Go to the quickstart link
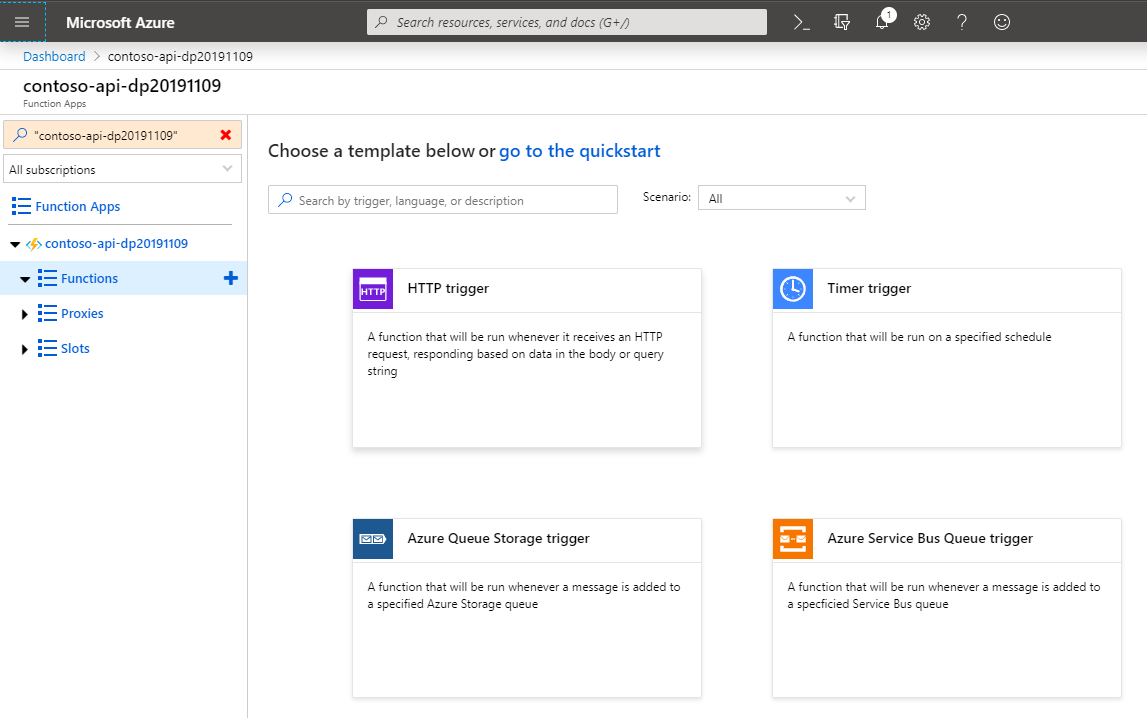Screen dimensions: 1147x718 tap(578, 151)
